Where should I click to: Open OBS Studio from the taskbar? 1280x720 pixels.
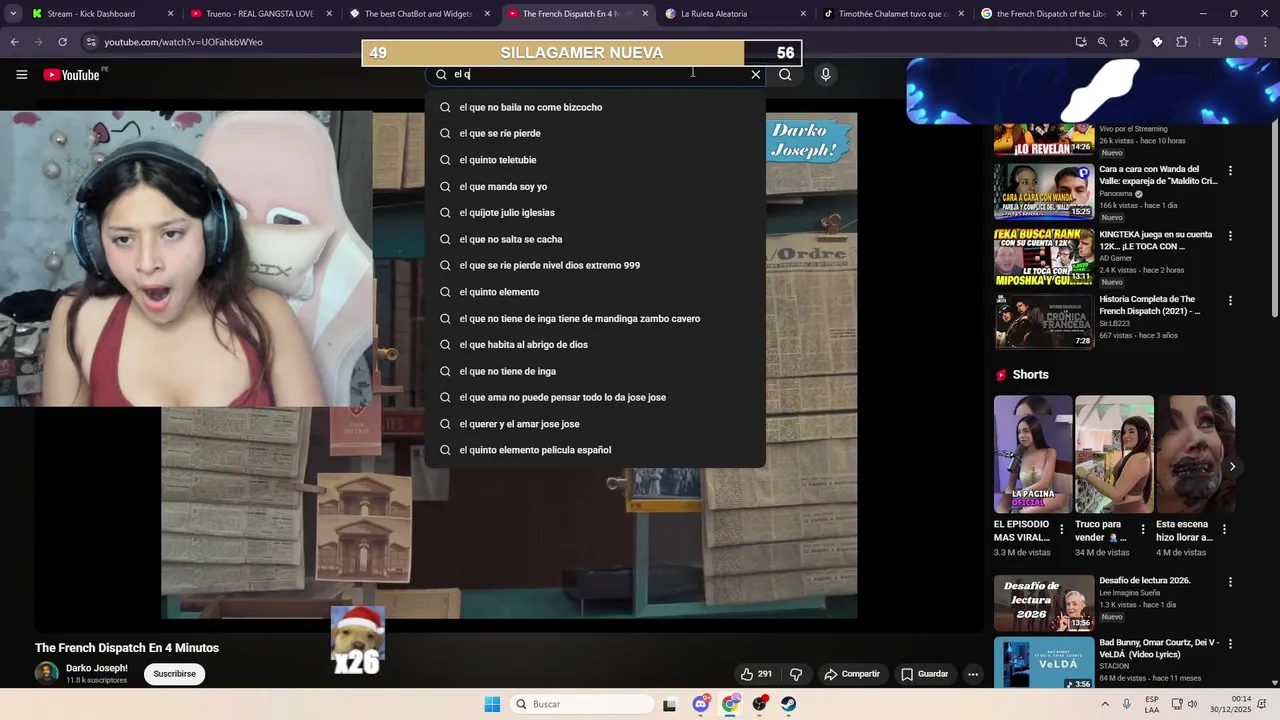(x=759, y=704)
